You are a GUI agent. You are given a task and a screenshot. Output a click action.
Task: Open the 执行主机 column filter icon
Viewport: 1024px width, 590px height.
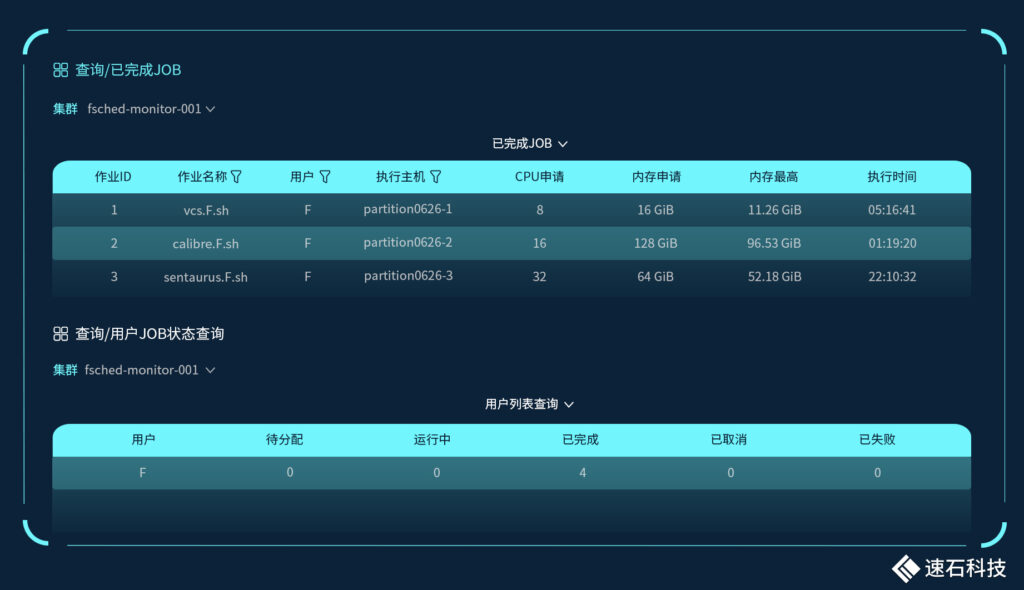pos(435,177)
